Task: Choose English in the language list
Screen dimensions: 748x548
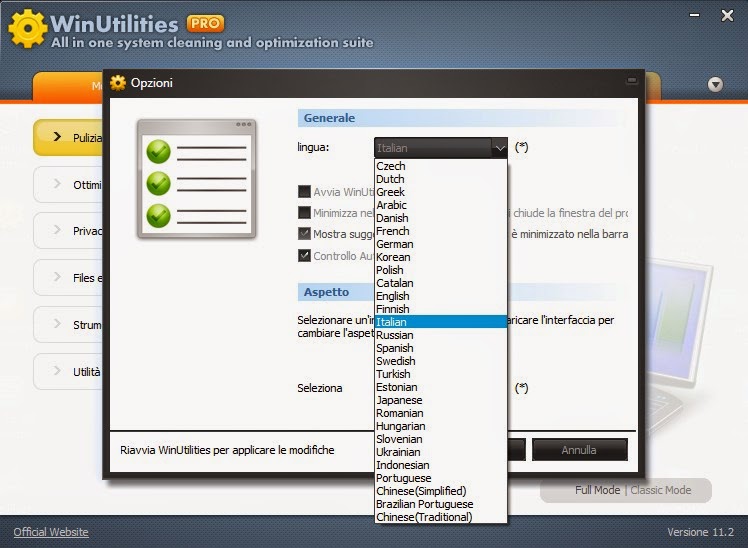Action: click(440, 296)
